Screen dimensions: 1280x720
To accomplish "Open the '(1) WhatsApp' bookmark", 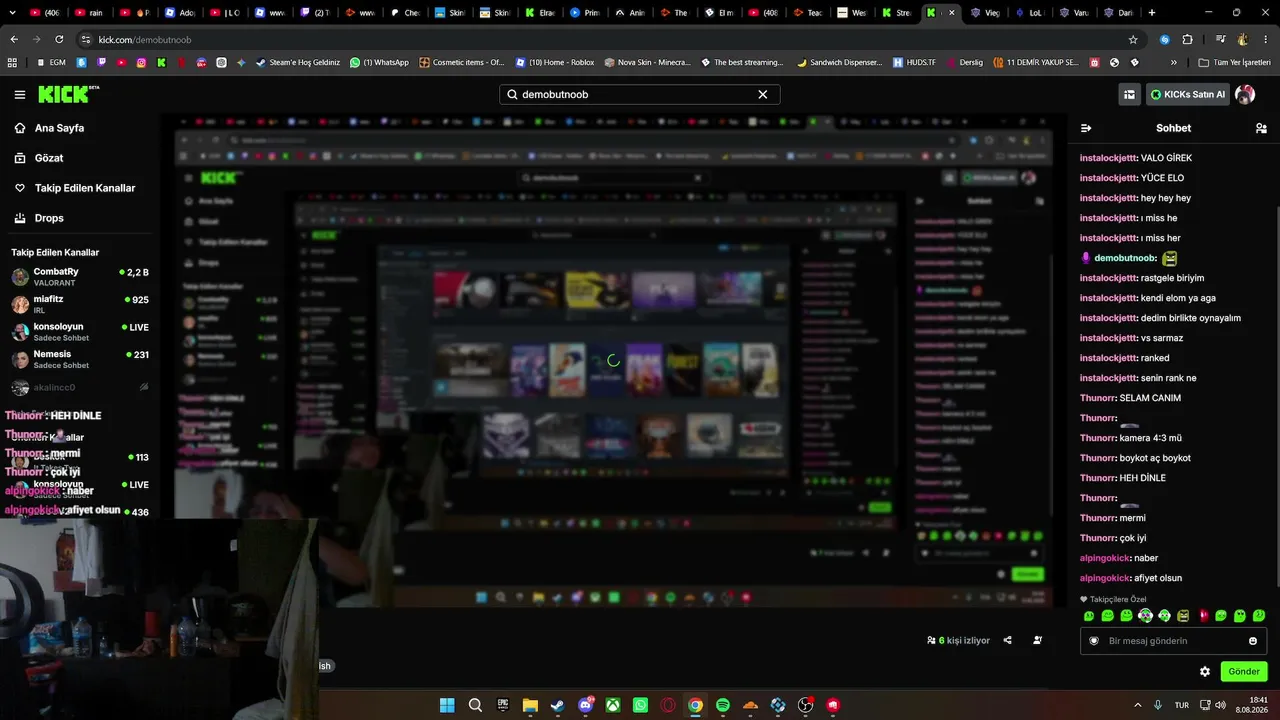I will (379, 62).
